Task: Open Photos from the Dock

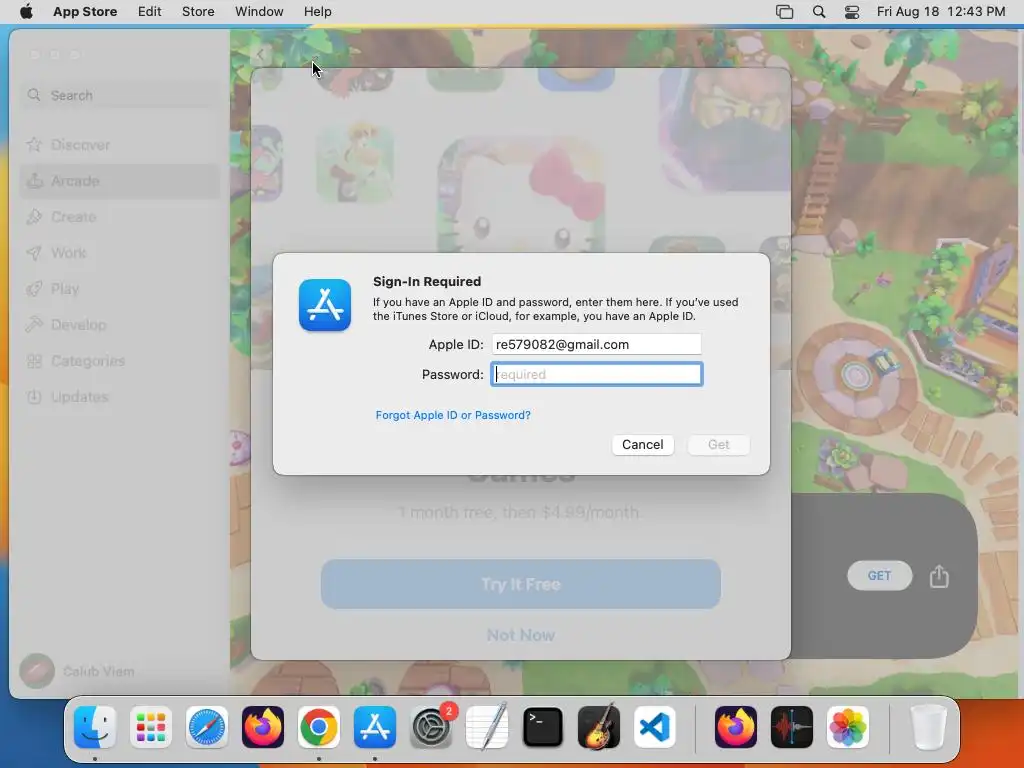Action: coord(848,727)
